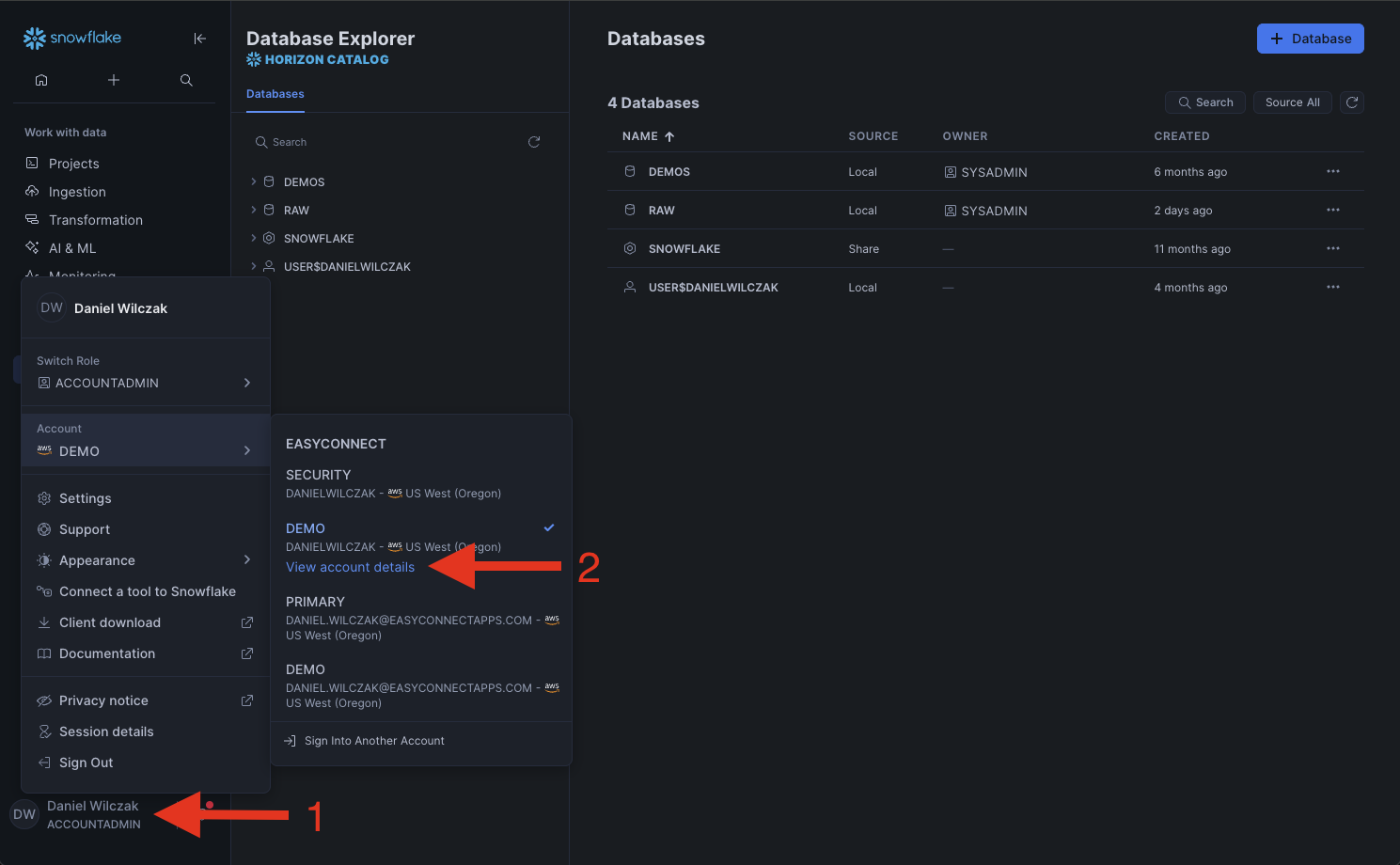Open more options for DEMOS database row

(x=1332, y=172)
